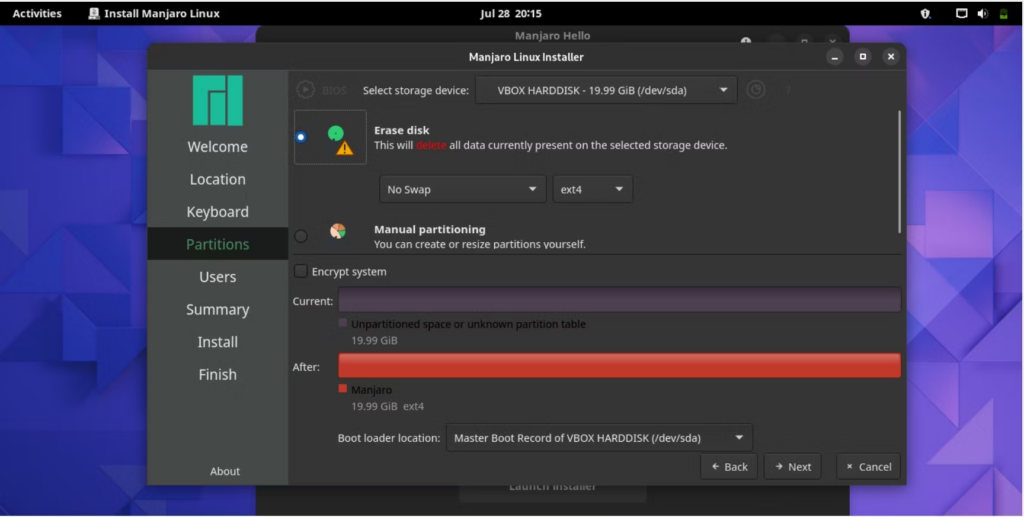Go to the Welcome step in the sidebar
The height and width of the screenshot is (517, 1024).
[x=217, y=146]
